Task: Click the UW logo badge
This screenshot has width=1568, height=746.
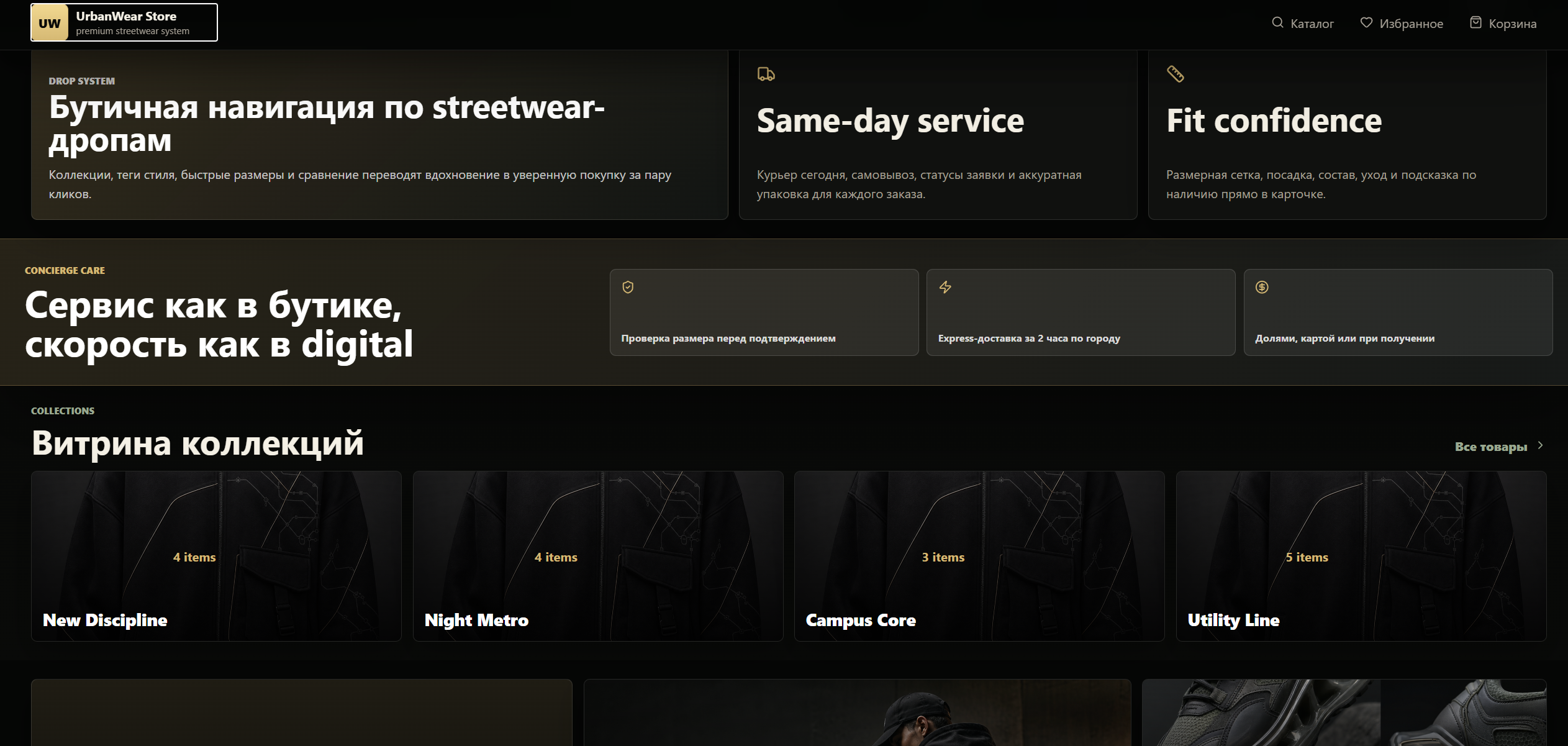Action: tap(50, 23)
